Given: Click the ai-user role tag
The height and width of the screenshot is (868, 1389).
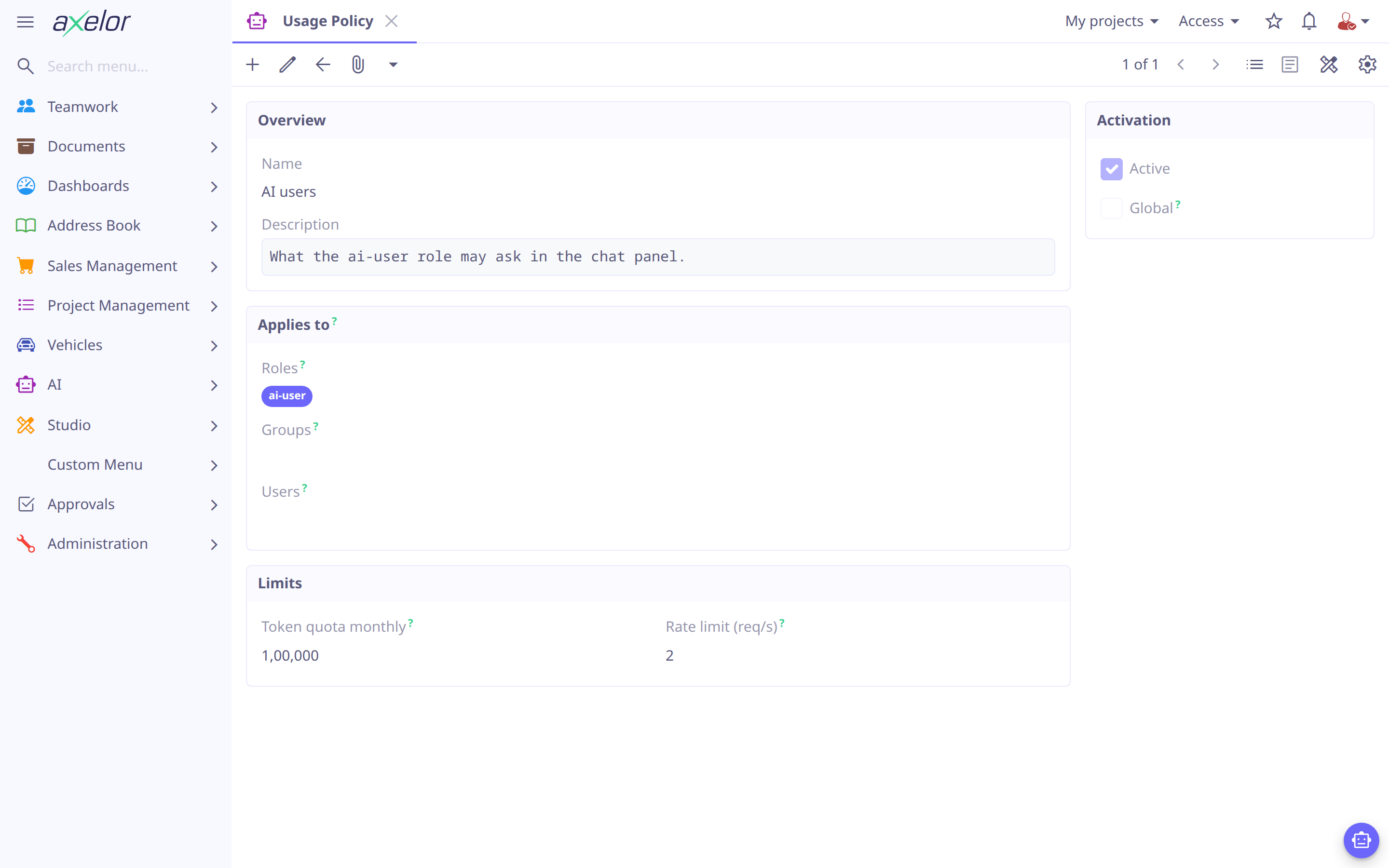Looking at the screenshot, I should (x=286, y=396).
